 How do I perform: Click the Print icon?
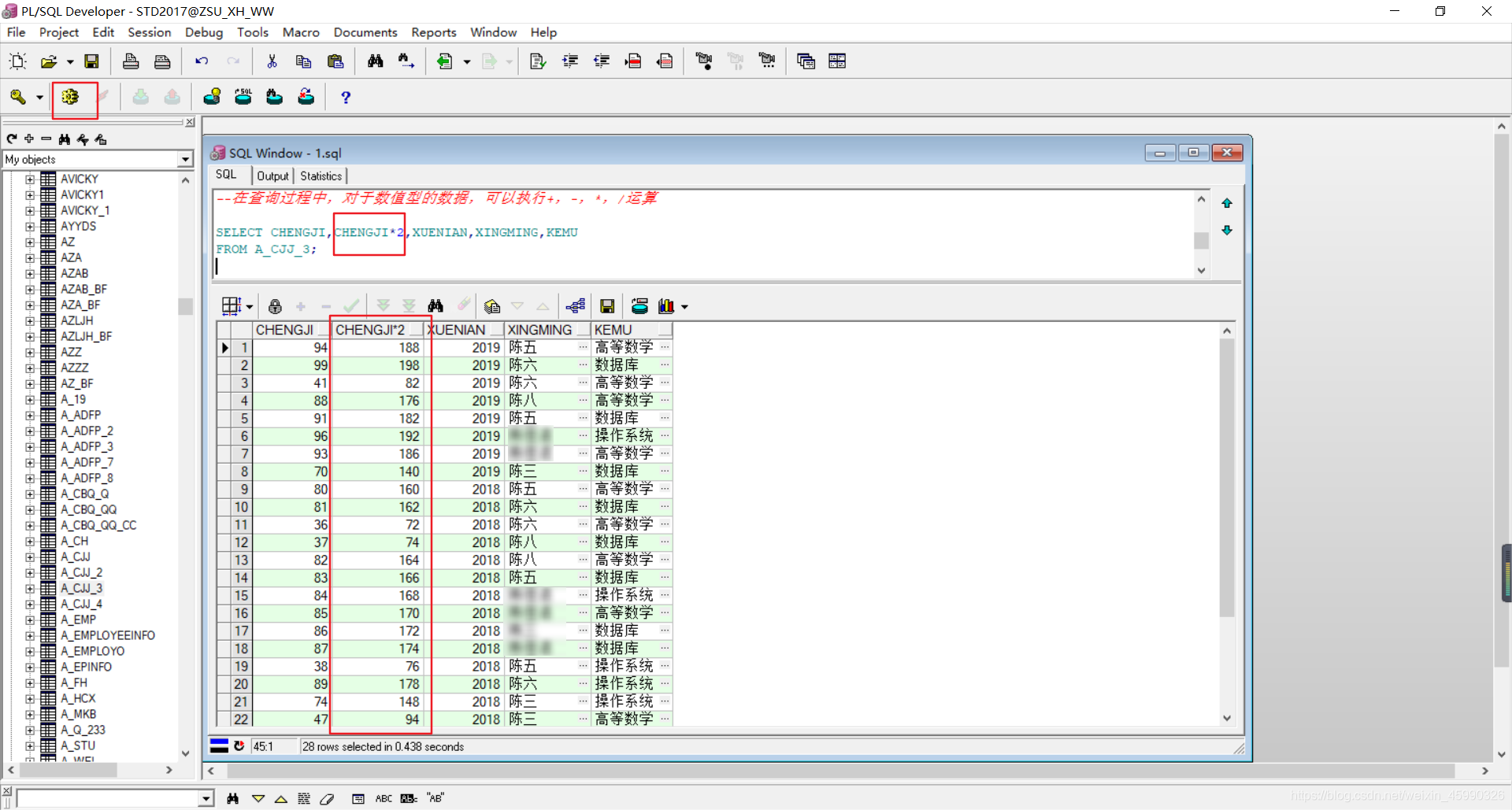[131, 61]
